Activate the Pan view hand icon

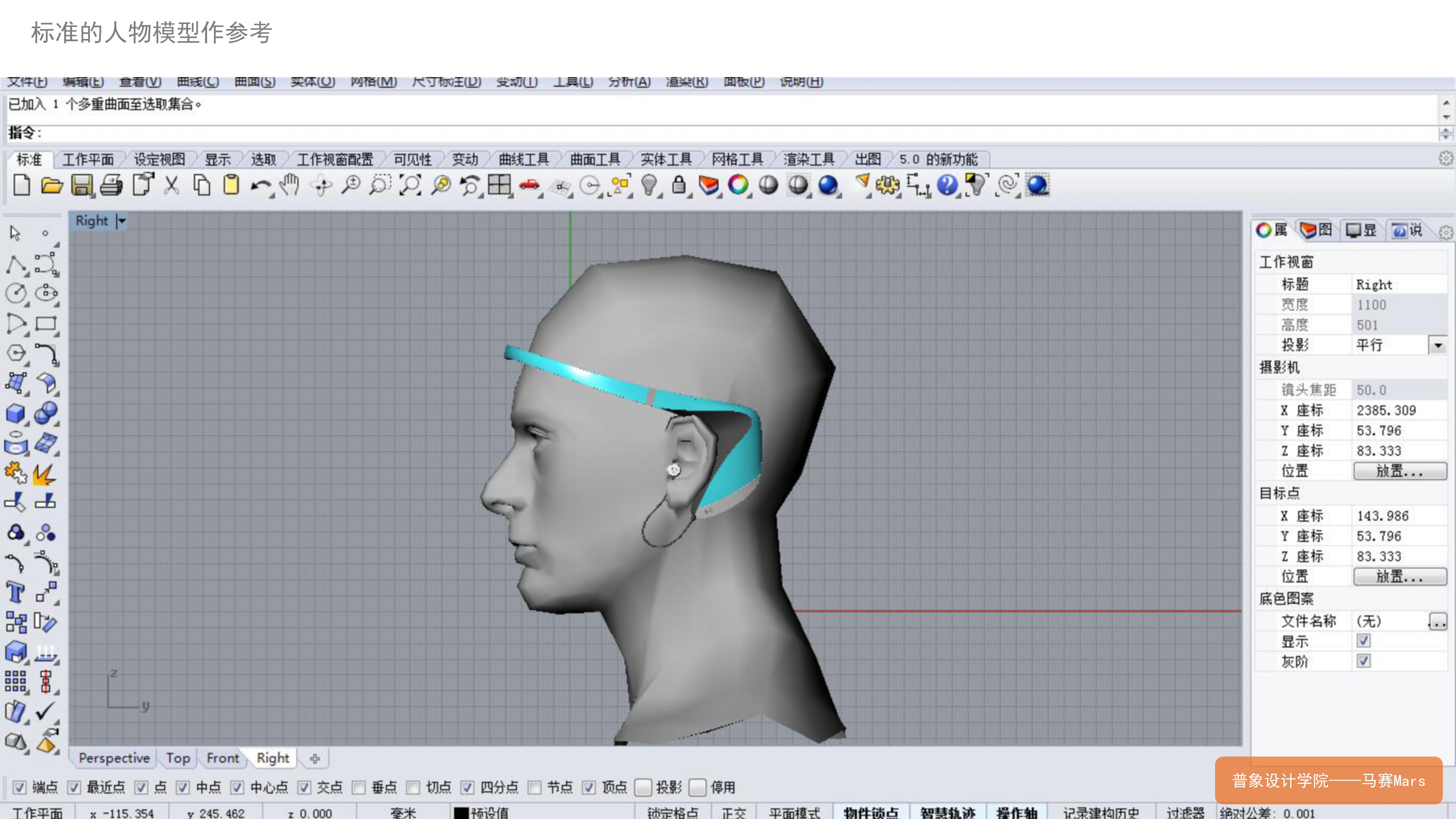tap(289, 185)
